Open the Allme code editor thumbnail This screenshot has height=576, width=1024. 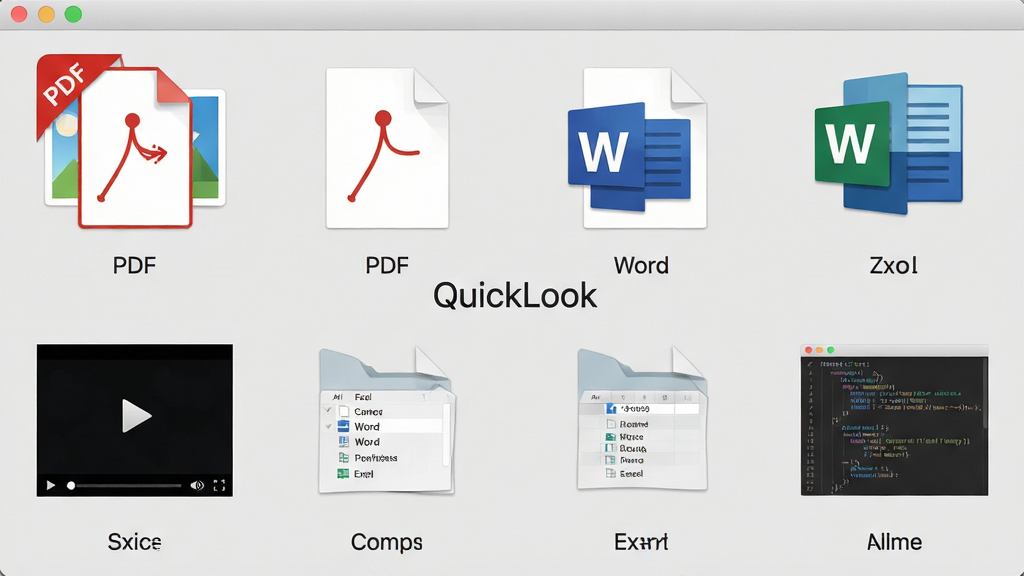click(x=894, y=420)
